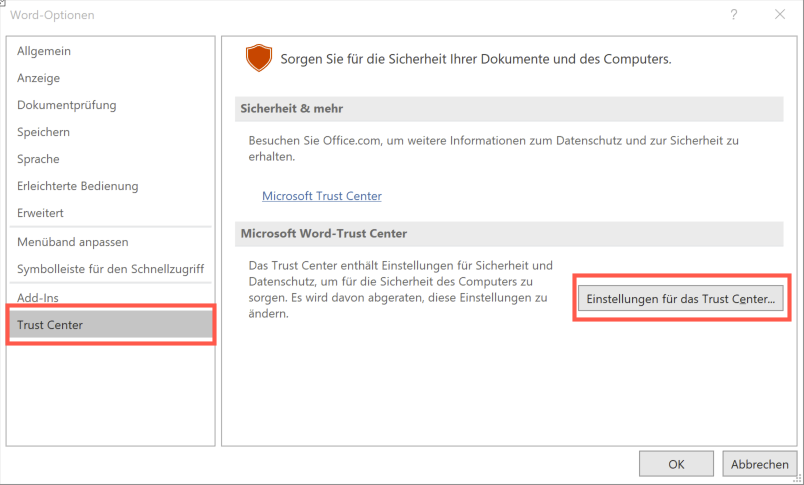Cancel with the Abbrechen button
Viewport: 804px width, 485px height.
[x=759, y=464]
